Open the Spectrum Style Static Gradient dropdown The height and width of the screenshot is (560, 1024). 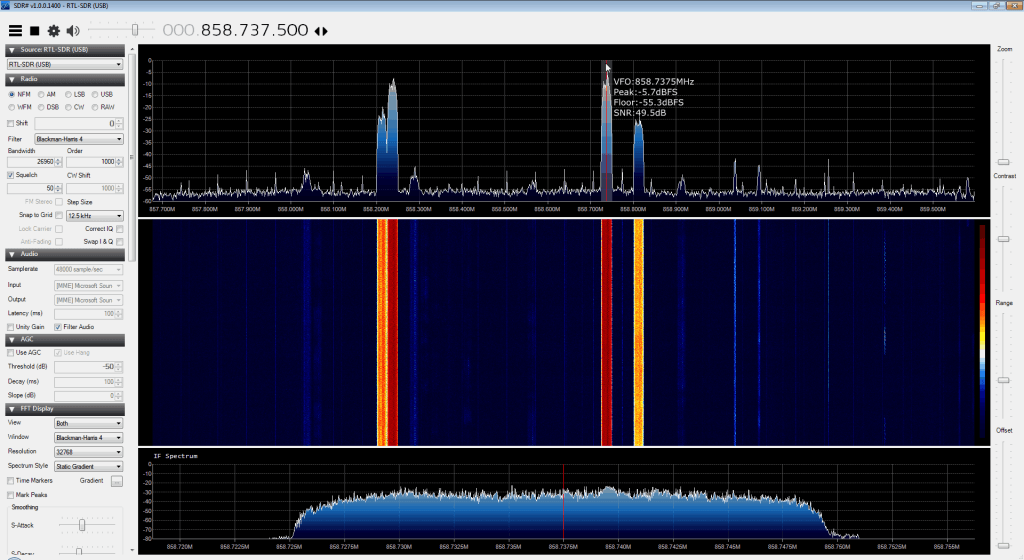click(88, 467)
